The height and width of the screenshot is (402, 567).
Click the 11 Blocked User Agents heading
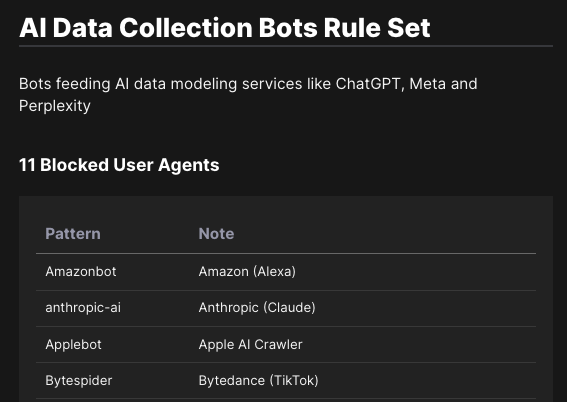coord(119,165)
